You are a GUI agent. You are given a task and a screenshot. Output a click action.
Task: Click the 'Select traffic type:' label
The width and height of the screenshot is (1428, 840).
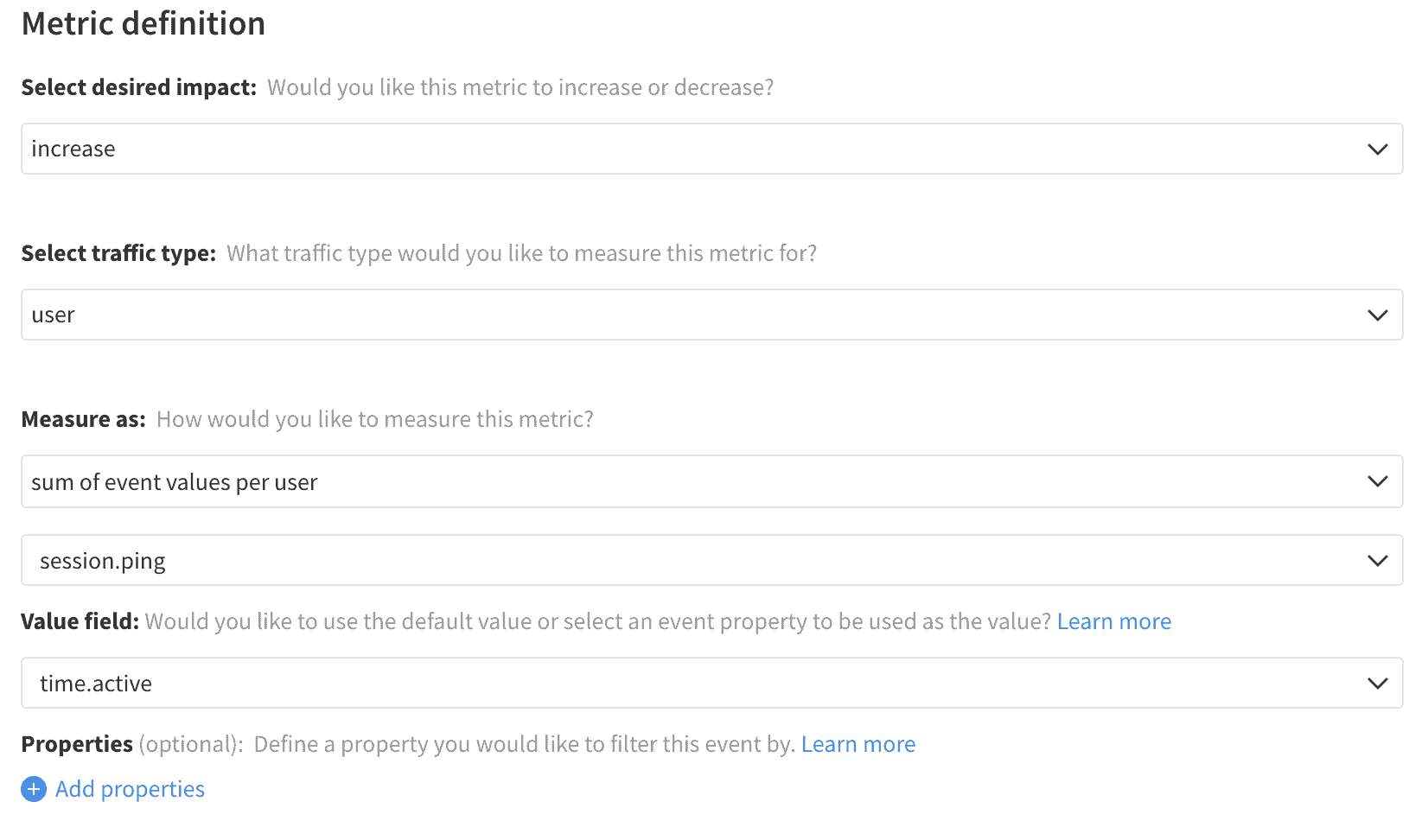click(x=118, y=253)
